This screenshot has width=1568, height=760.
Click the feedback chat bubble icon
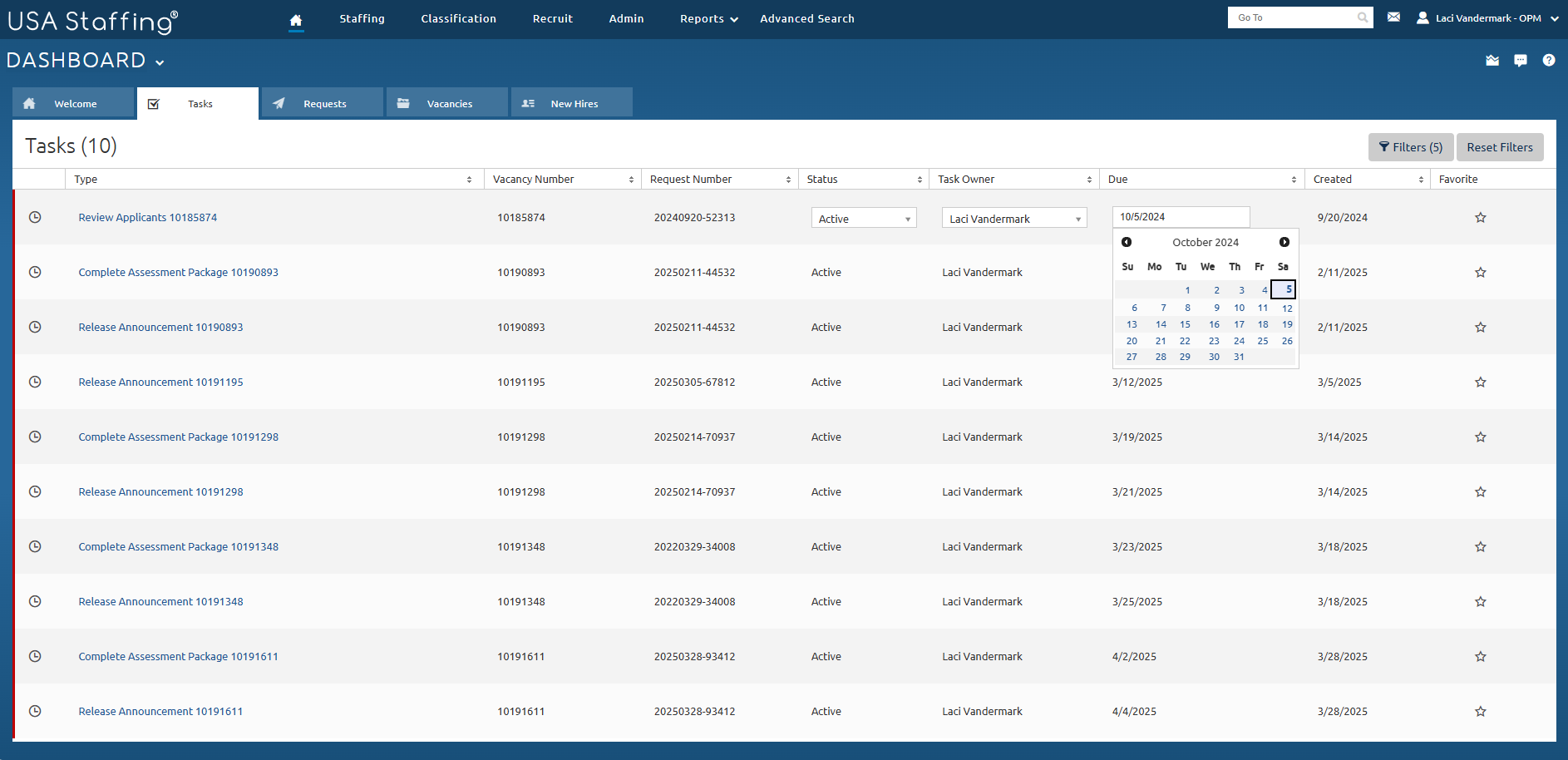coord(1521,60)
